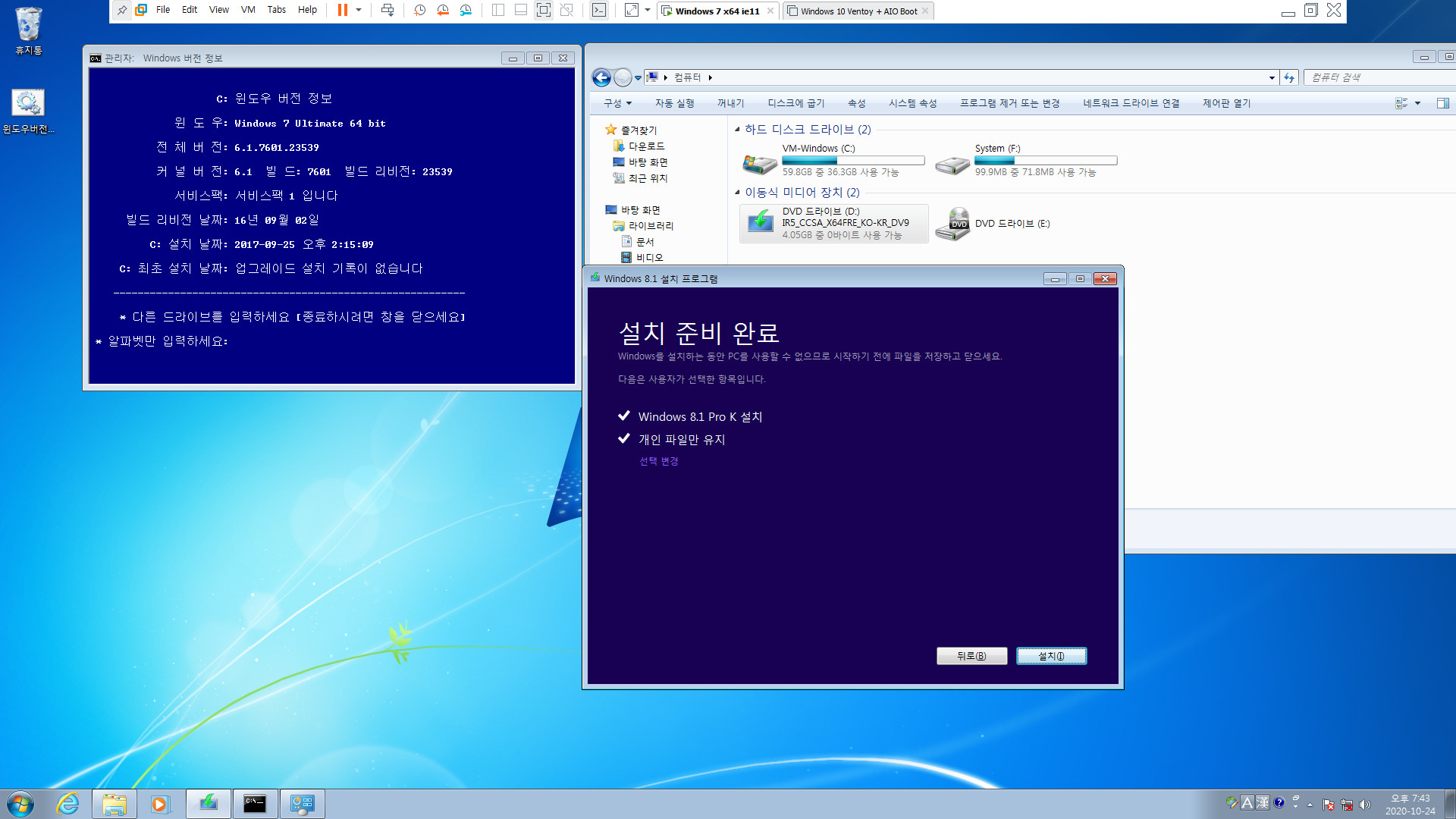The height and width of the screenshot is (819, 1456).
Task: Open the Recycle Bin desktop icon
Action: pos(29,31)
